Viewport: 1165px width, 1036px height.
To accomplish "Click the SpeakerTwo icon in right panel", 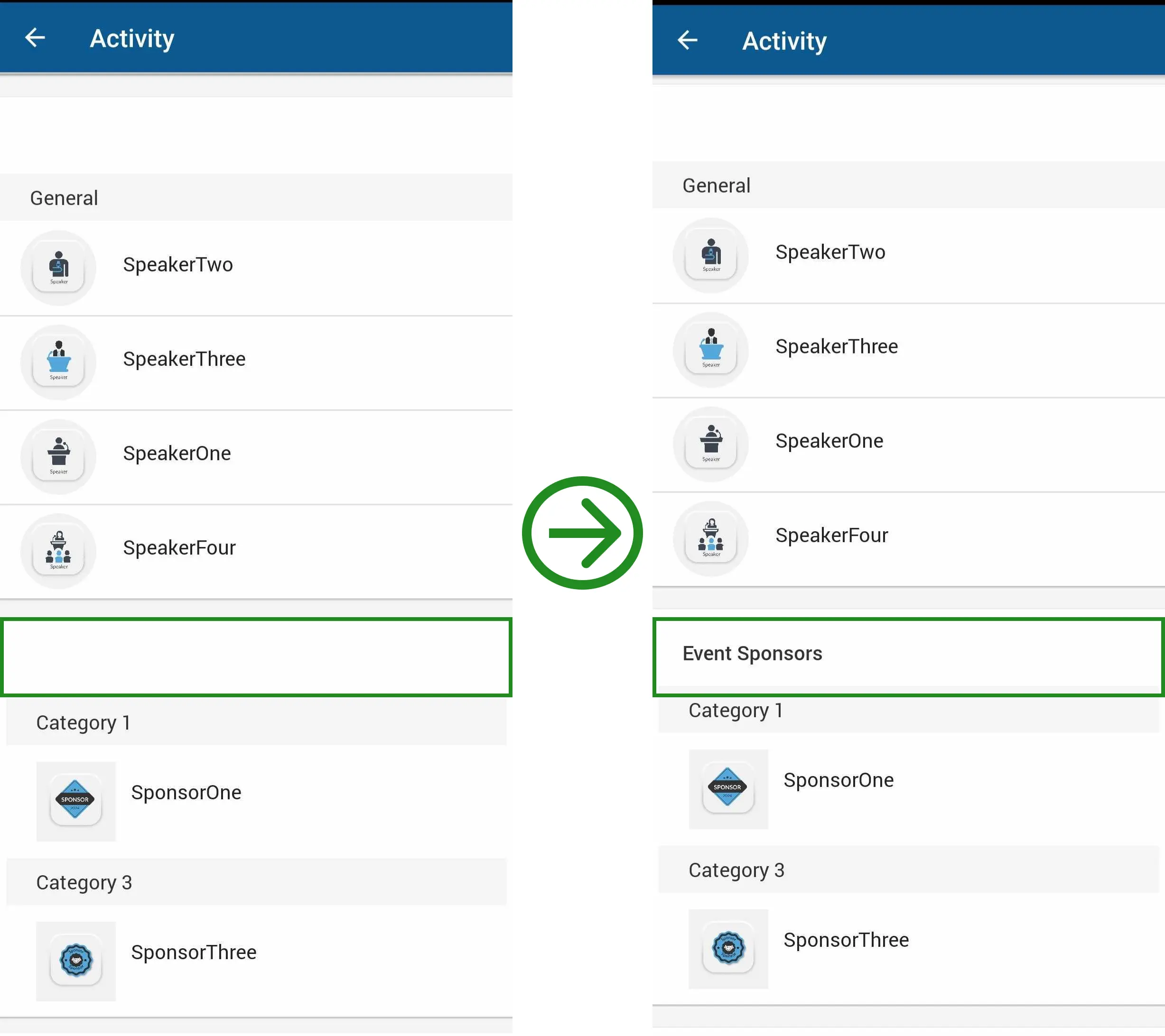I will pos(710,252).
